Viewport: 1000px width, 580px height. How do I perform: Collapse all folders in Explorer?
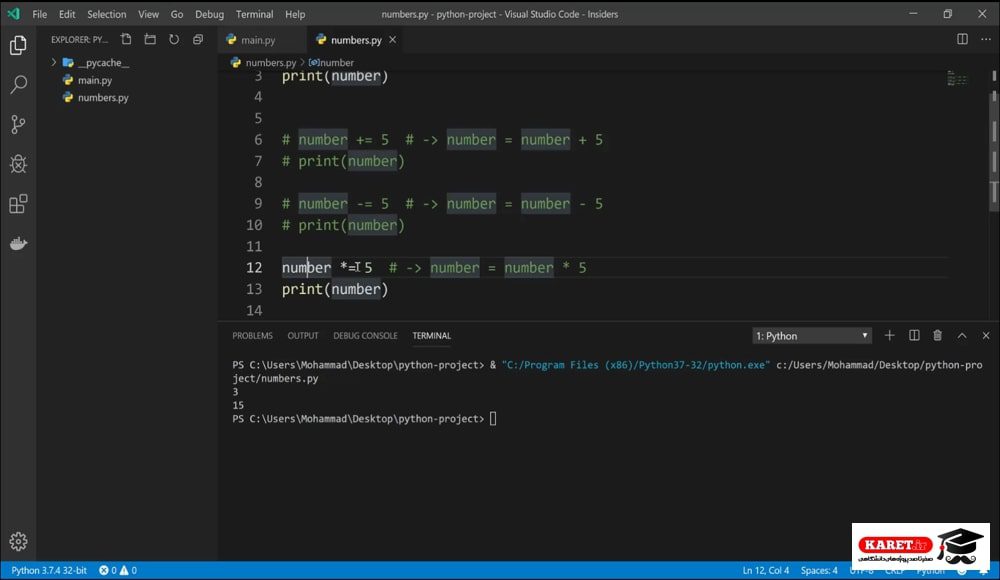click(x=198, y=40)
